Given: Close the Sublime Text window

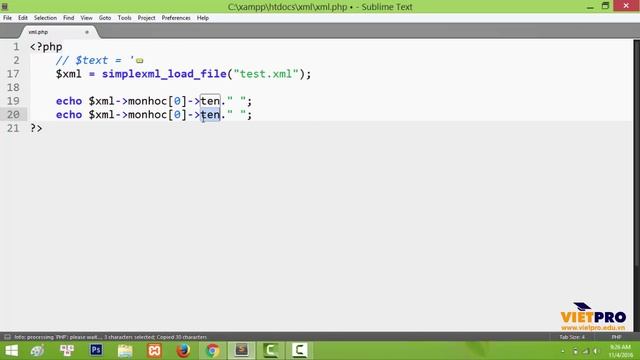Looking at the screenshot, I should [x=627, y=6].
